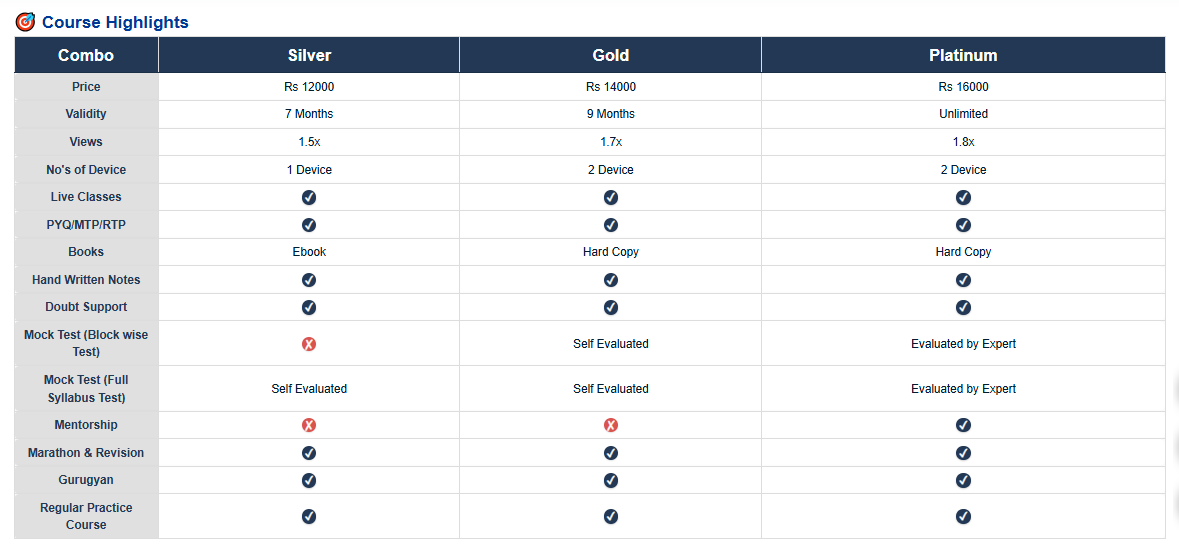
Task: Select the Platinum column header
Action: 963,55
